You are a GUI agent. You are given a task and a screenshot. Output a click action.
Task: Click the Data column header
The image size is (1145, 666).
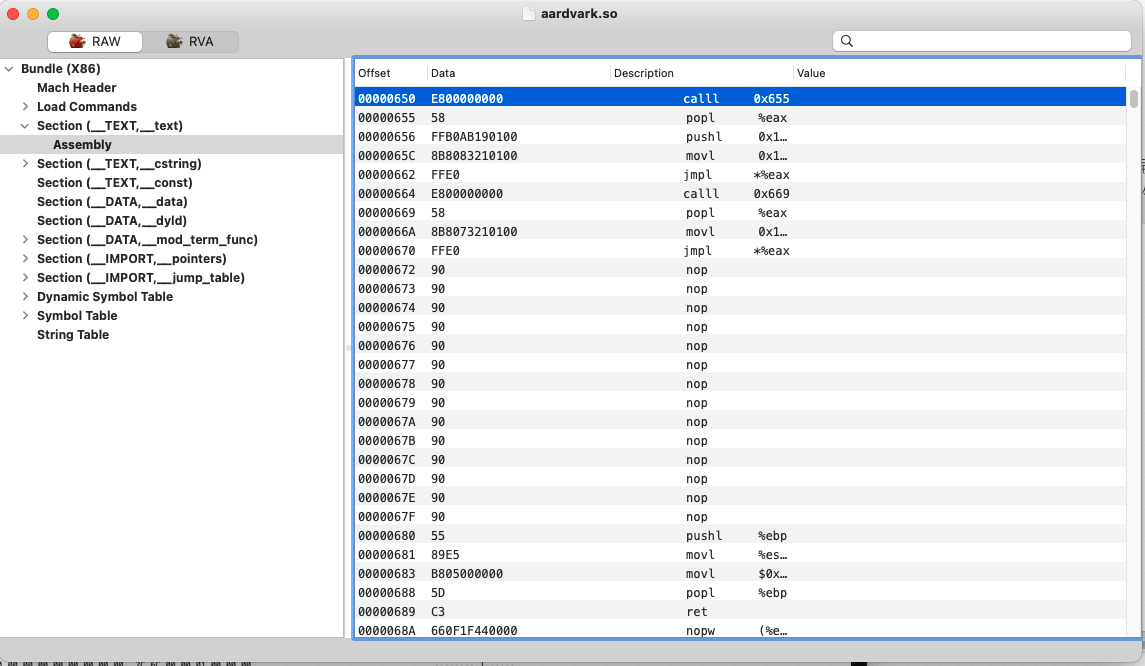point(518,73)
